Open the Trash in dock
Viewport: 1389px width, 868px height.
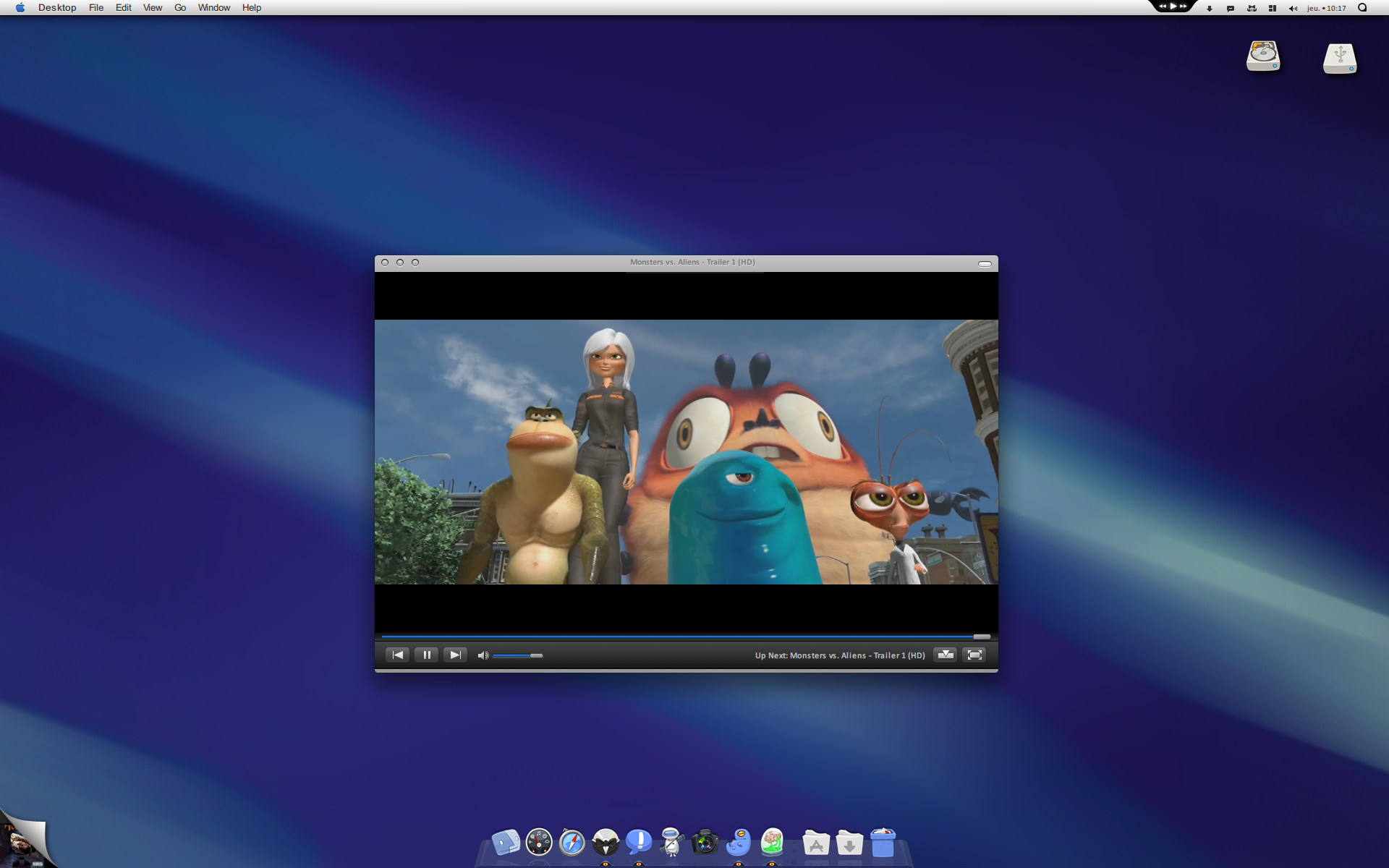(x=883, y=842)
